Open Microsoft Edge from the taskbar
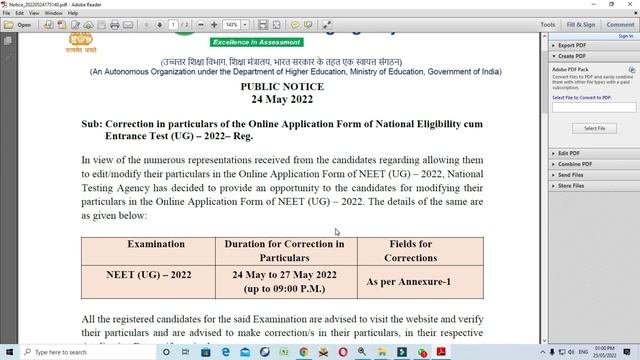This screenshot has height=360, width=640. coord(225,352)
